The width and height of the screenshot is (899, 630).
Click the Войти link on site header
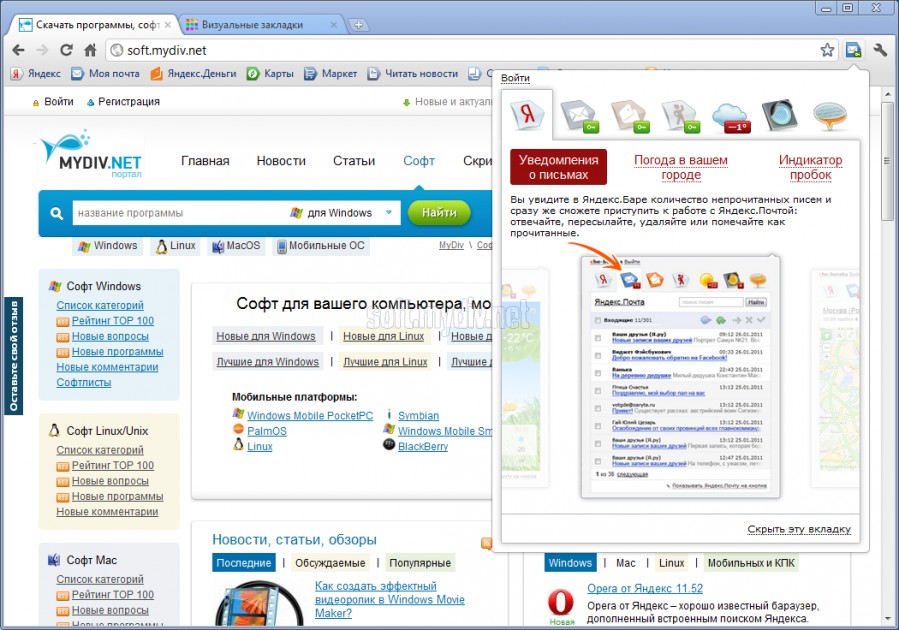59,101
